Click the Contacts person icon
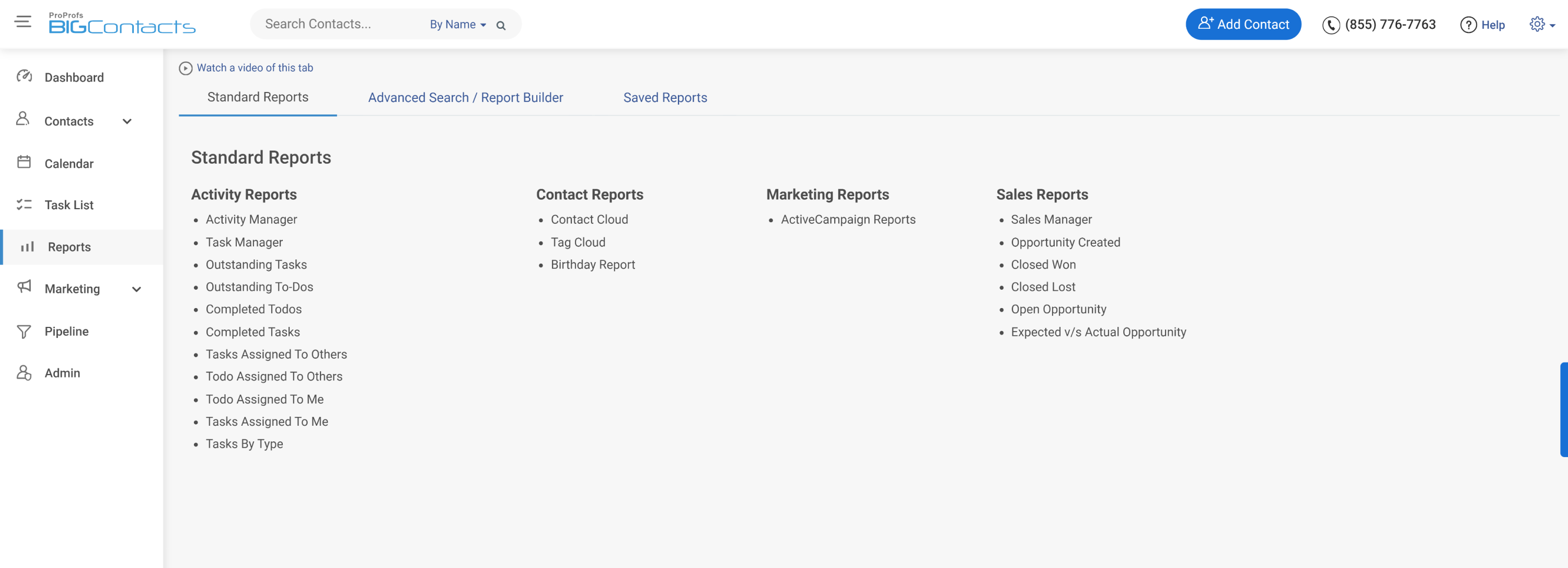The width and height of the screenshot is (1568, 568). (23, 119)
